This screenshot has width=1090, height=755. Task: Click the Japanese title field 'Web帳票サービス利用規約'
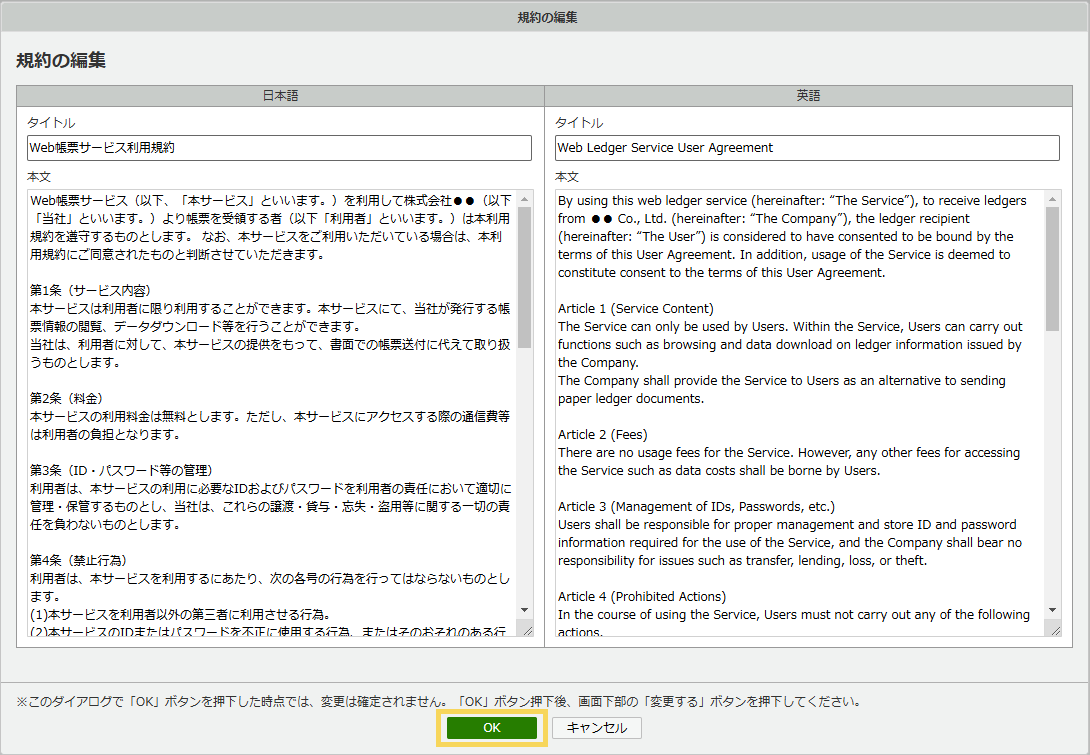pyautogui.click(x=279, y=148)
